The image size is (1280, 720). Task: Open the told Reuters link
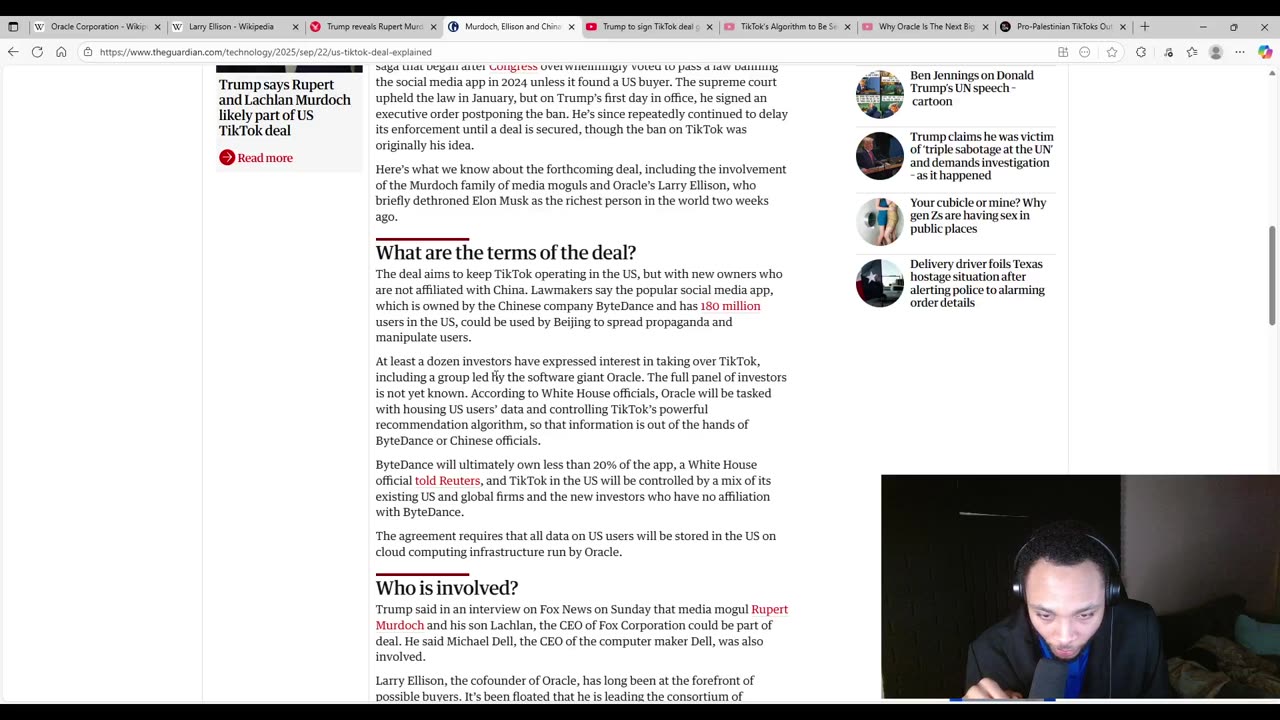coord(447,481)
